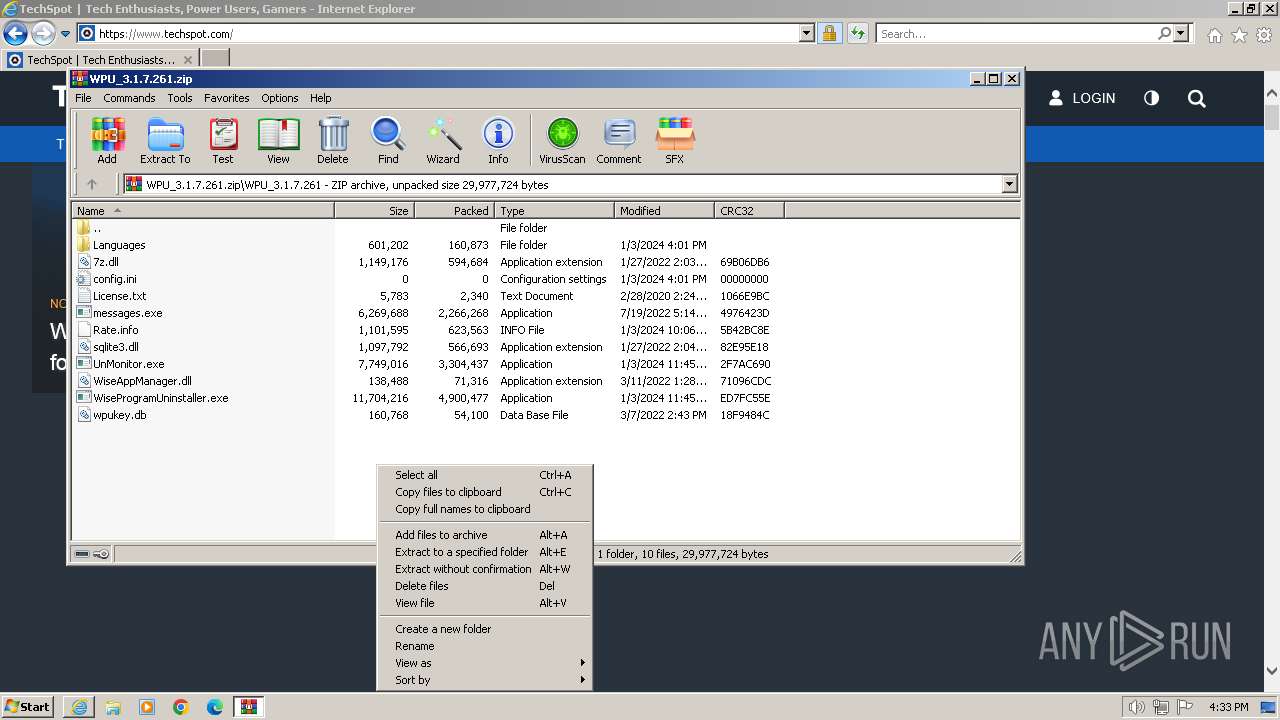Open Chrome from the taskbar
1280x720 pixels.
[x=181, y=707]
